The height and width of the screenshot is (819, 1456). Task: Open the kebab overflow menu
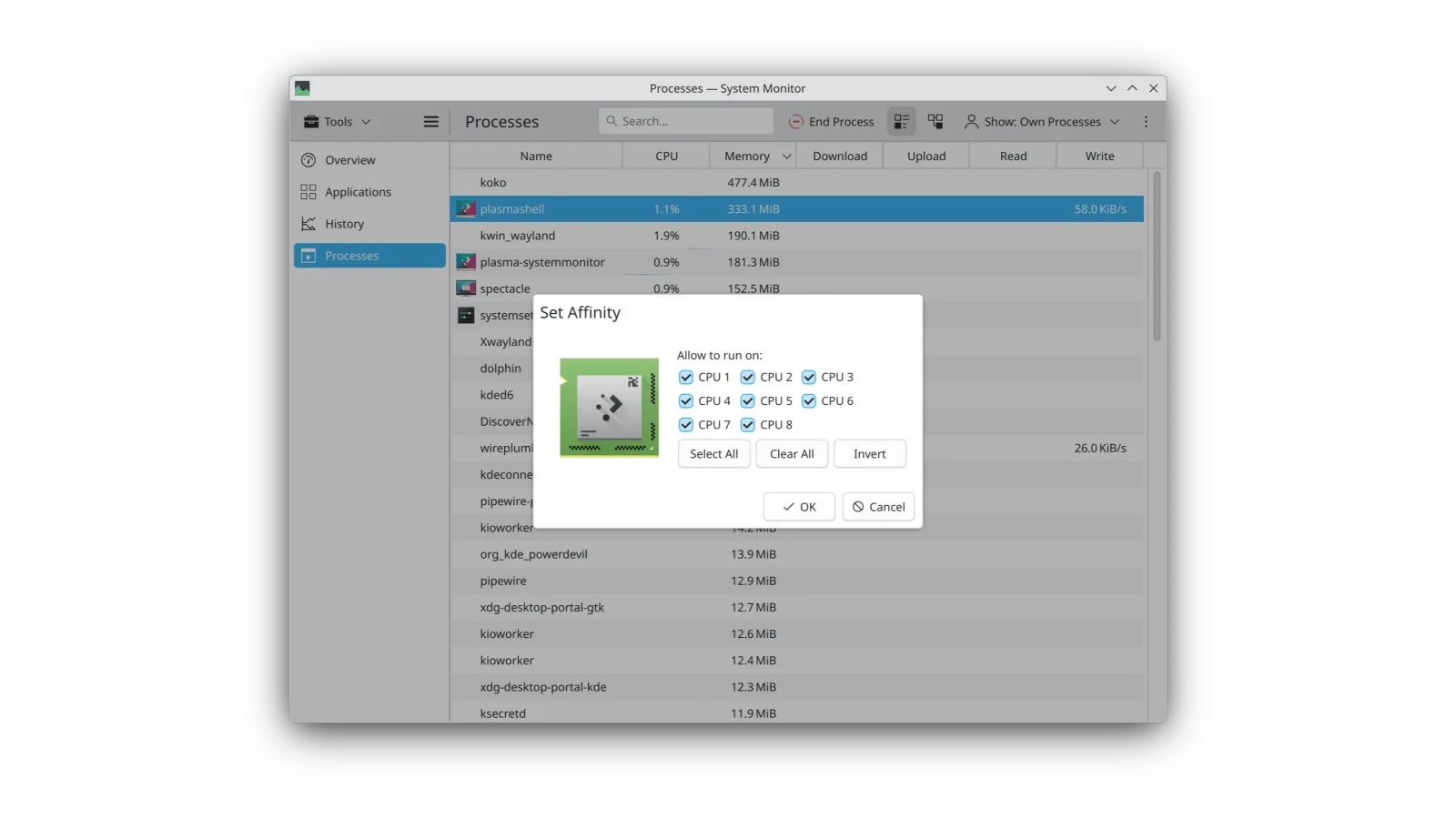(x=1146, y=121)
